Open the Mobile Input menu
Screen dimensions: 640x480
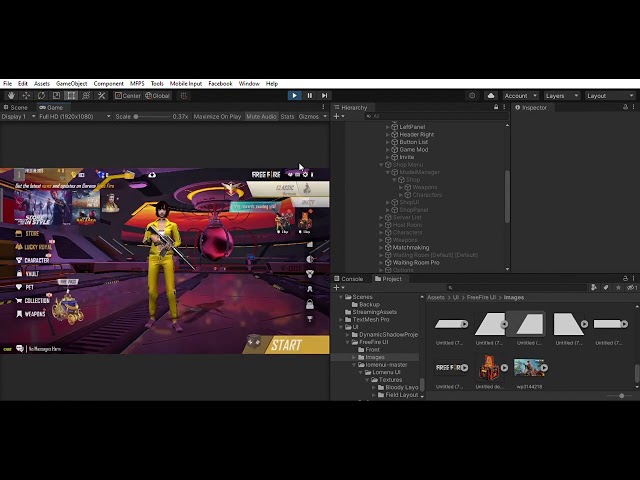(x=186, y=83)
